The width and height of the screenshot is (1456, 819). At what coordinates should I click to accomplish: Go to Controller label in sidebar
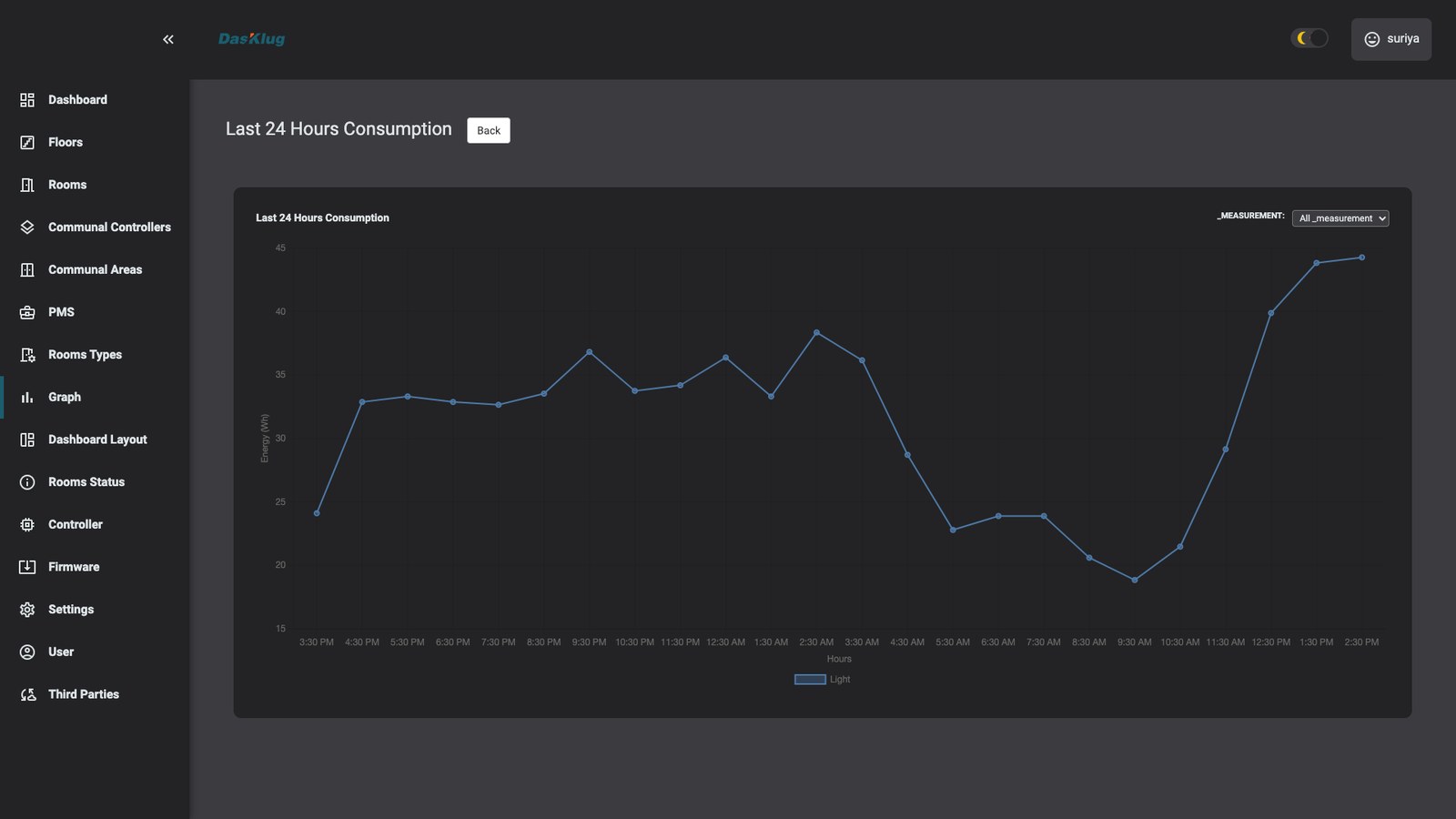pyautogui.click(x=76, y=524)
